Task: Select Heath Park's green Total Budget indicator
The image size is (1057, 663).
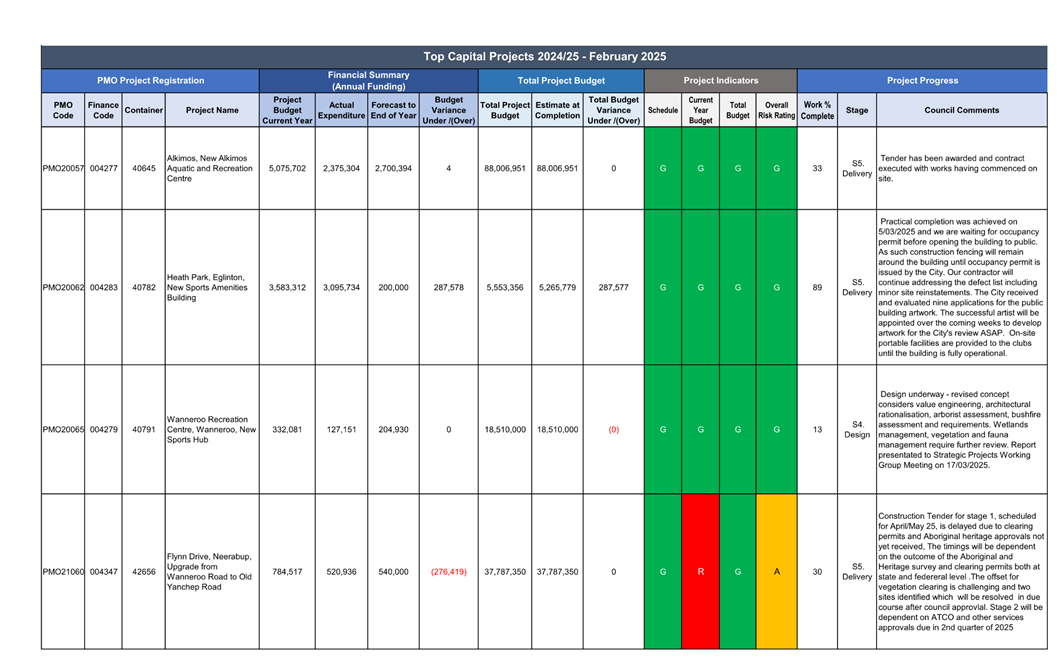Action: 738,287
